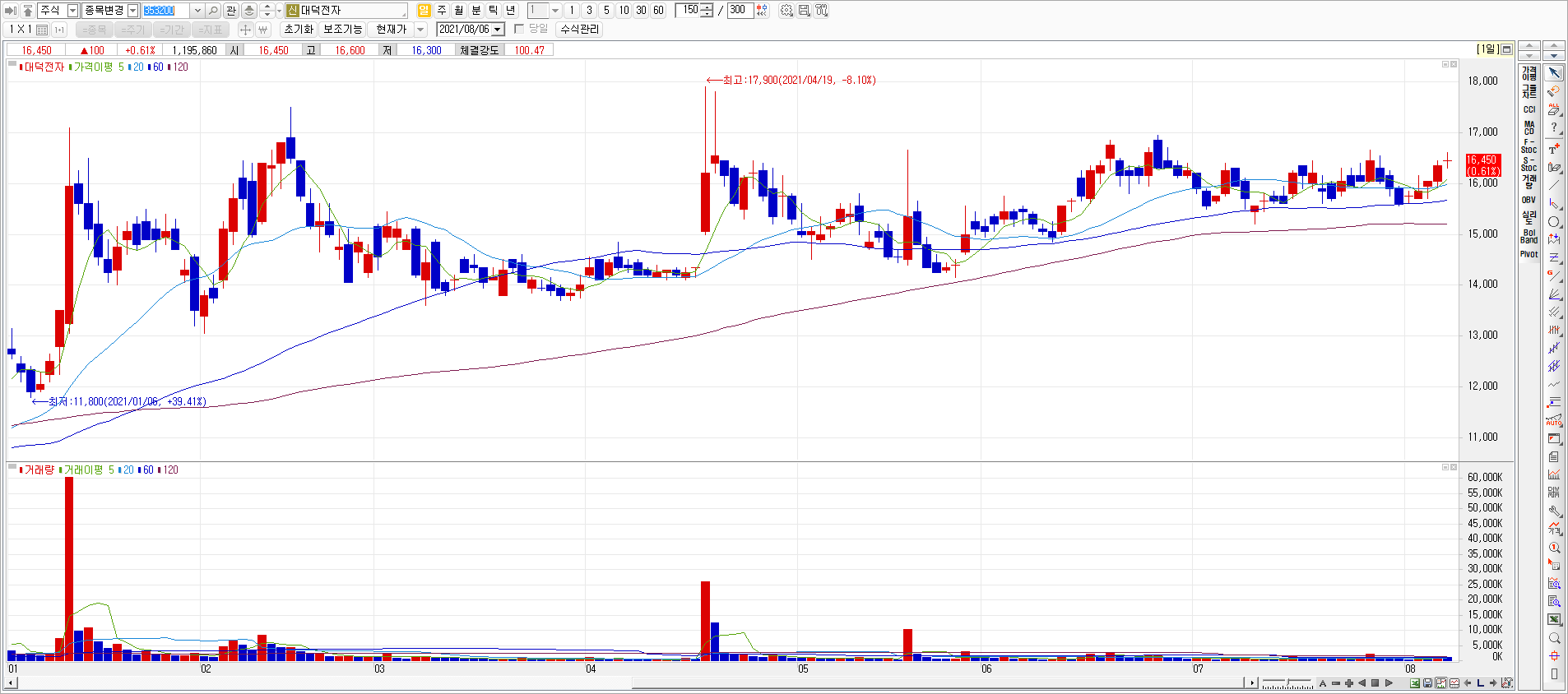1568x694 pixels.
Task: Select the text annotation tool
Action: [x=1554, y=149]
